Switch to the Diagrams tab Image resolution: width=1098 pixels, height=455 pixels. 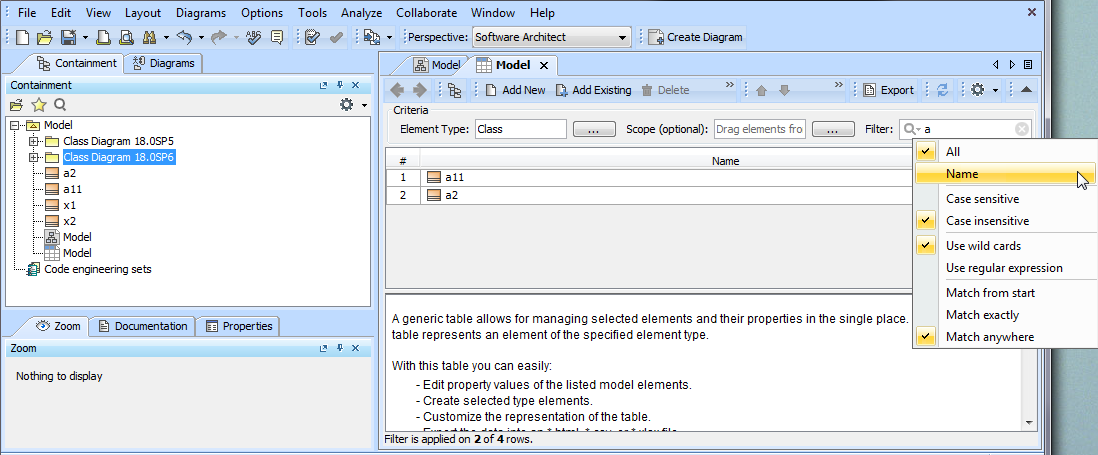click(164, 63)
